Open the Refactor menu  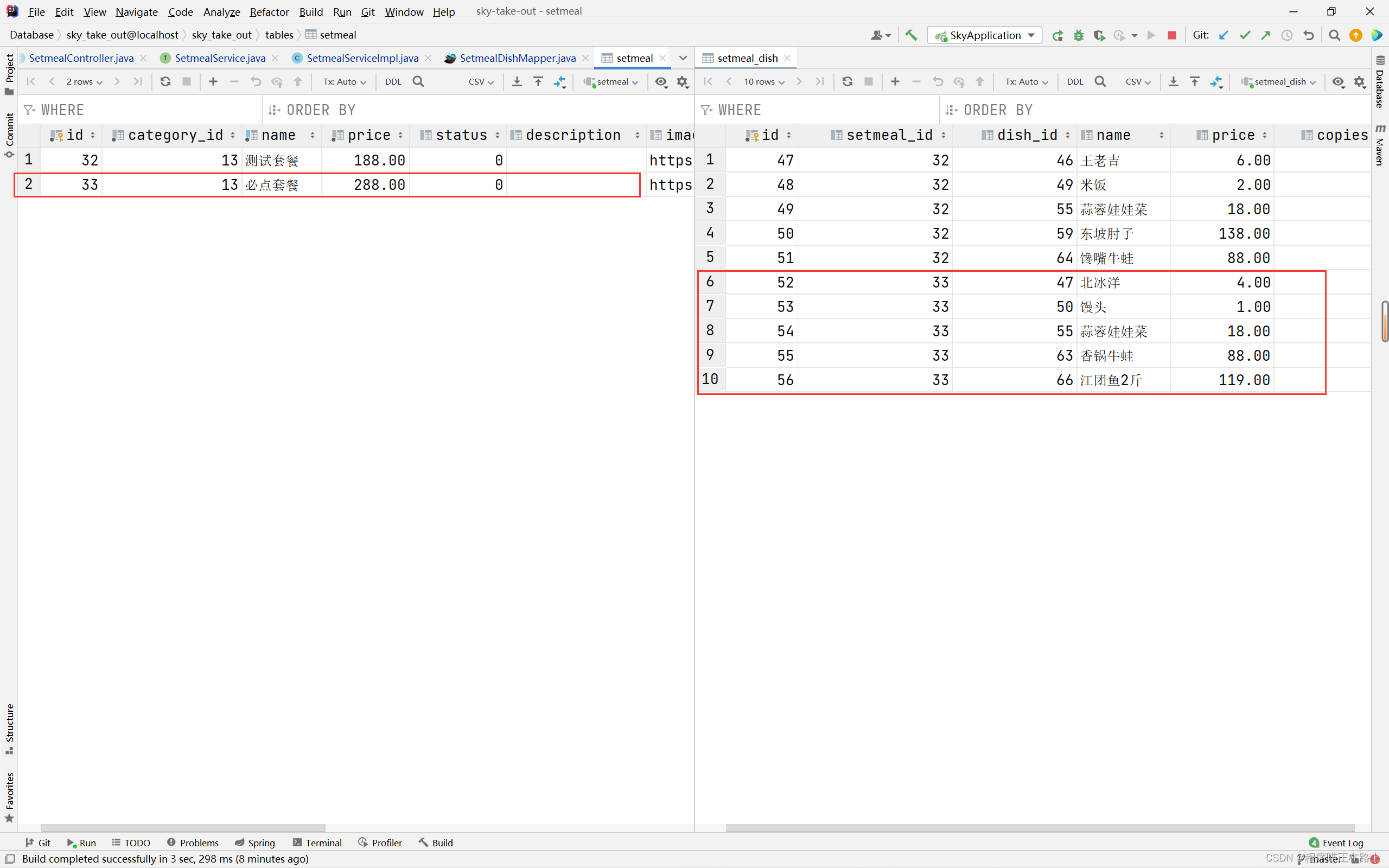point(269,11)
